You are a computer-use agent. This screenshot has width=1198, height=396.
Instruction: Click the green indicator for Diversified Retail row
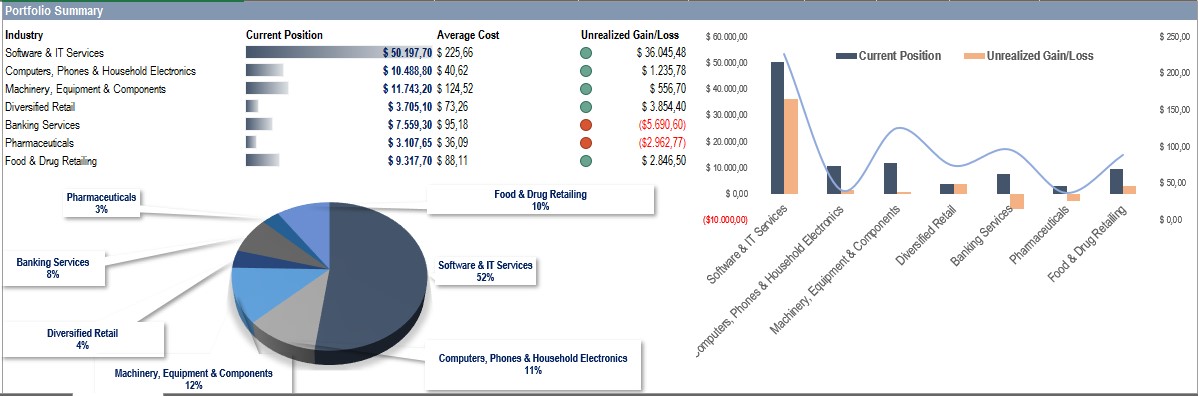pos(586,107)
